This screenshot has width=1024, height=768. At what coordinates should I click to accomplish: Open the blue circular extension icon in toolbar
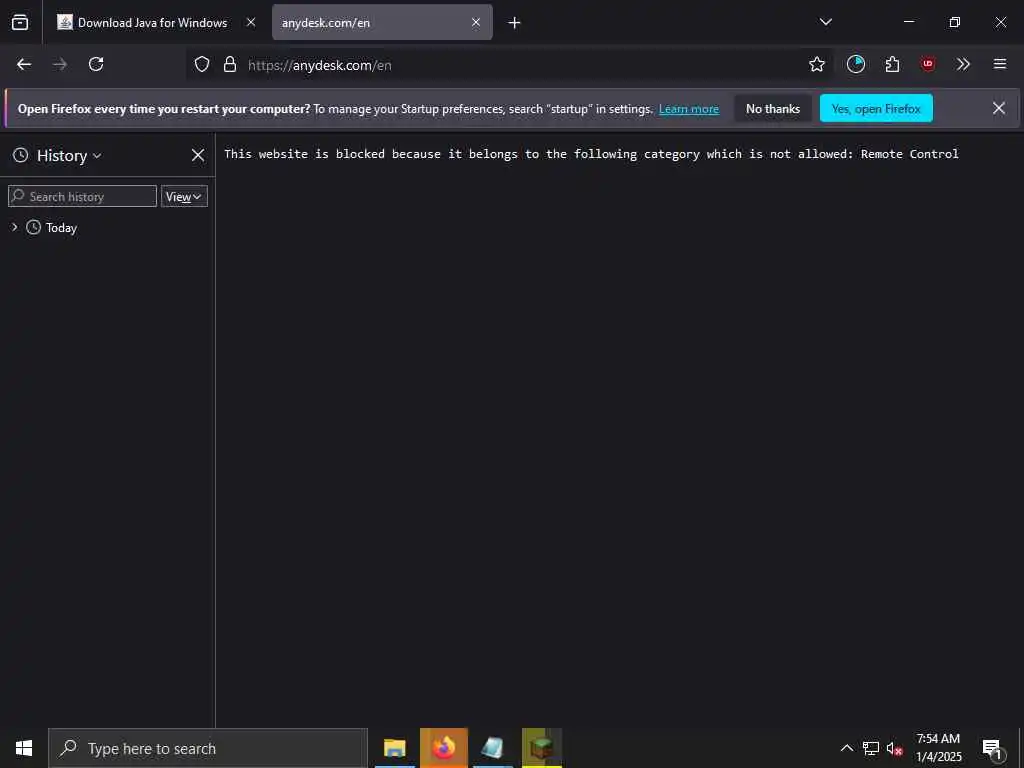point(856,64)
